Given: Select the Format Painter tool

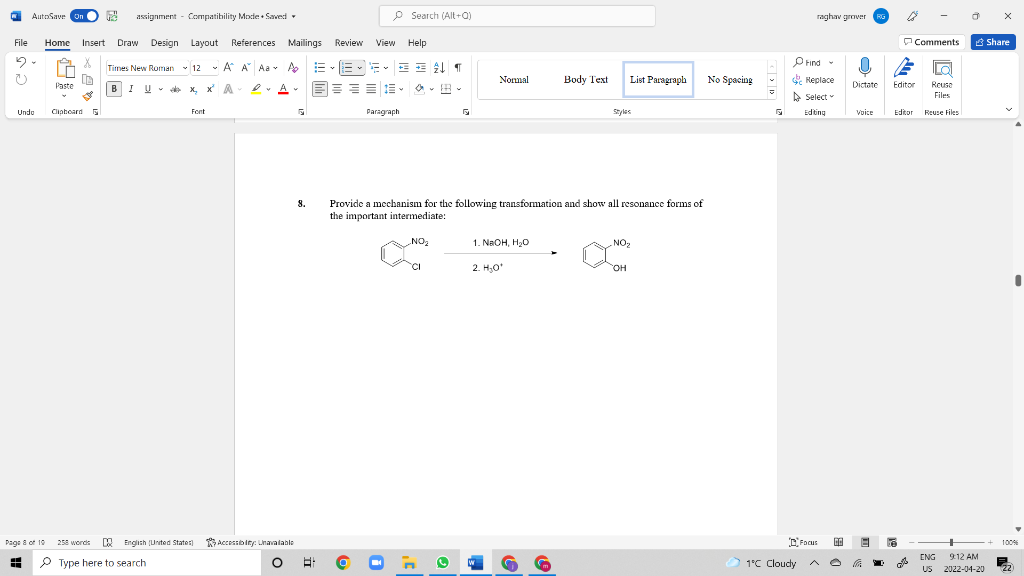Looking at the screenshot, I should point(88,95).
